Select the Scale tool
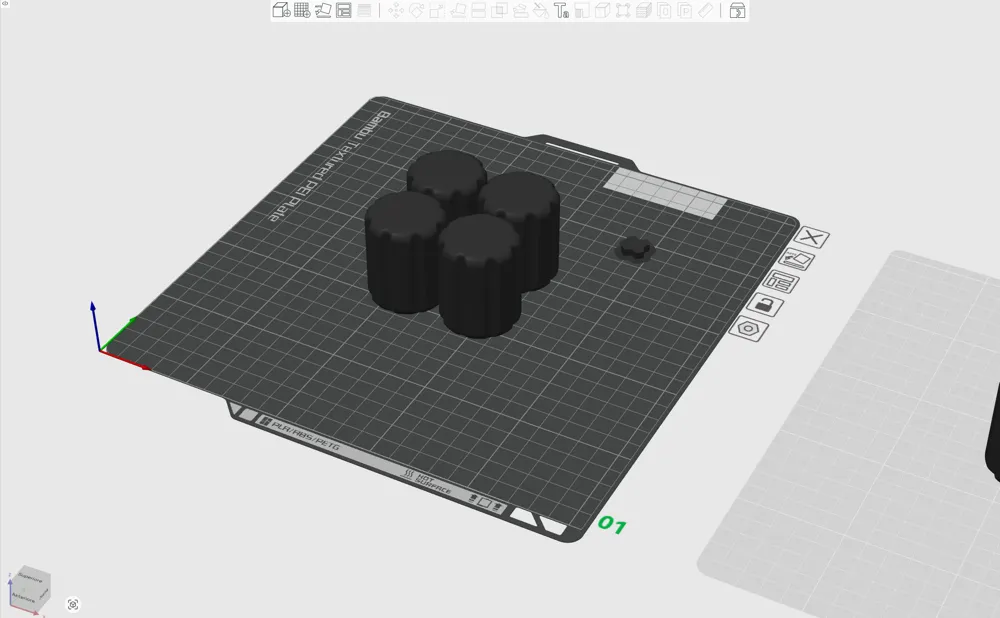1000x618 pixels. point(437,10)
